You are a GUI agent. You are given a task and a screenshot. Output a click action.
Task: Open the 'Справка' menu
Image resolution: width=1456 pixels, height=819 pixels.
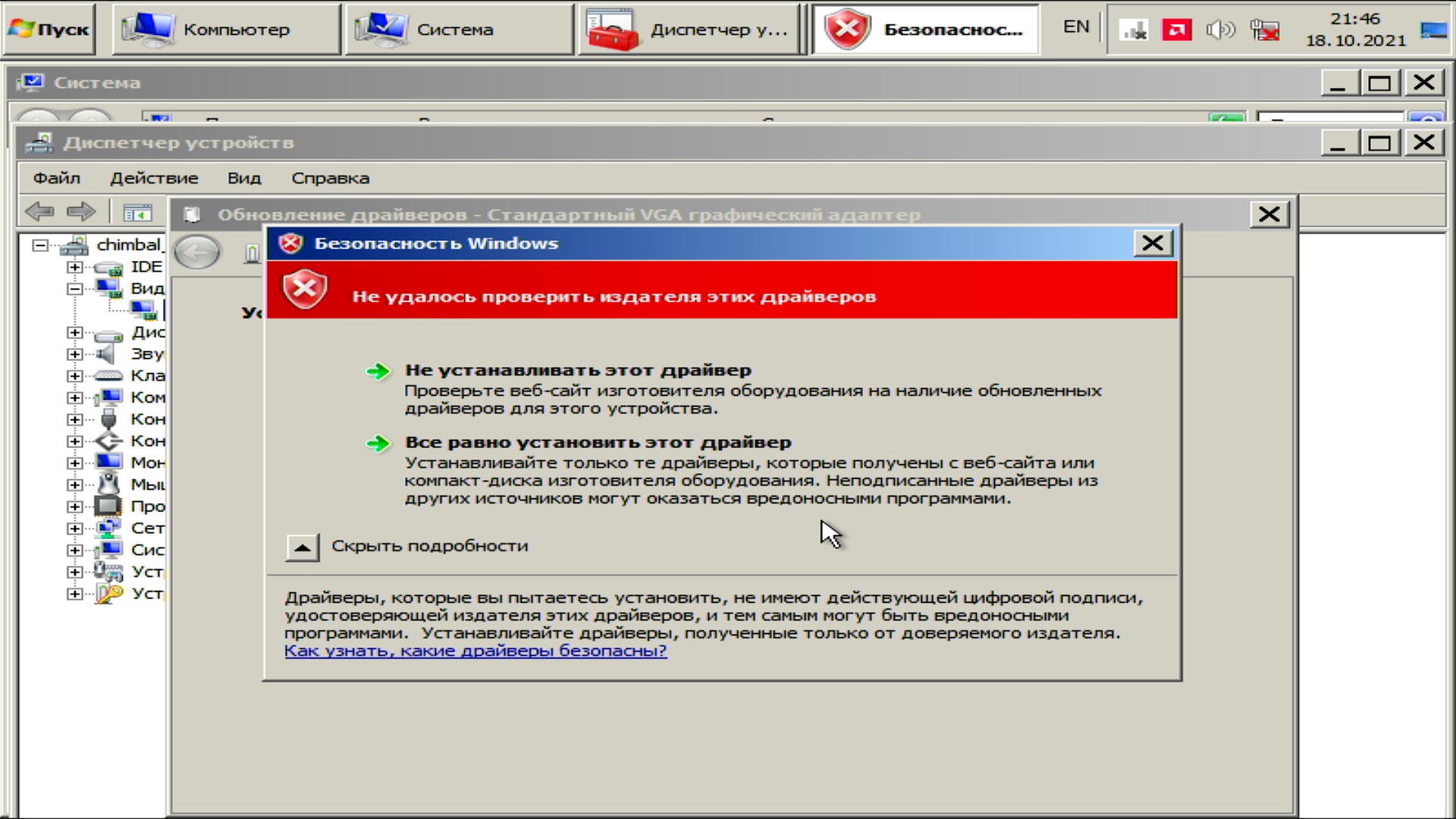(x=330, y=178)
